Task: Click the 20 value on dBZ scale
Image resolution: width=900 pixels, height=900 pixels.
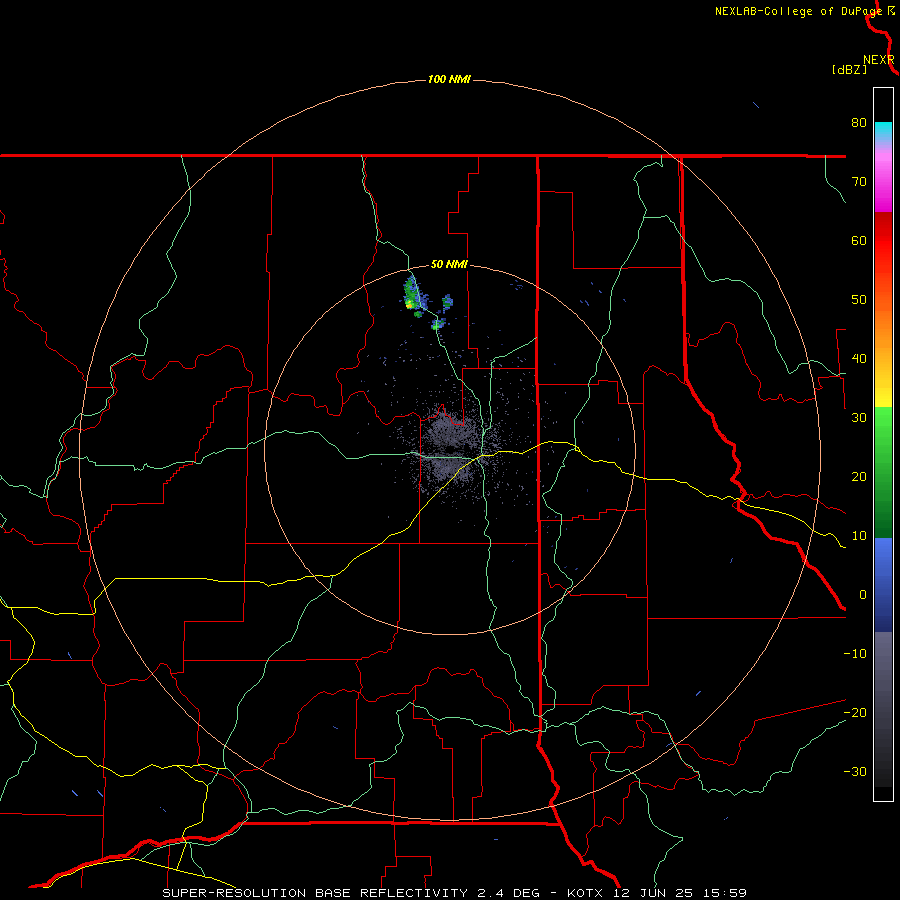Action: click(859, 476)
